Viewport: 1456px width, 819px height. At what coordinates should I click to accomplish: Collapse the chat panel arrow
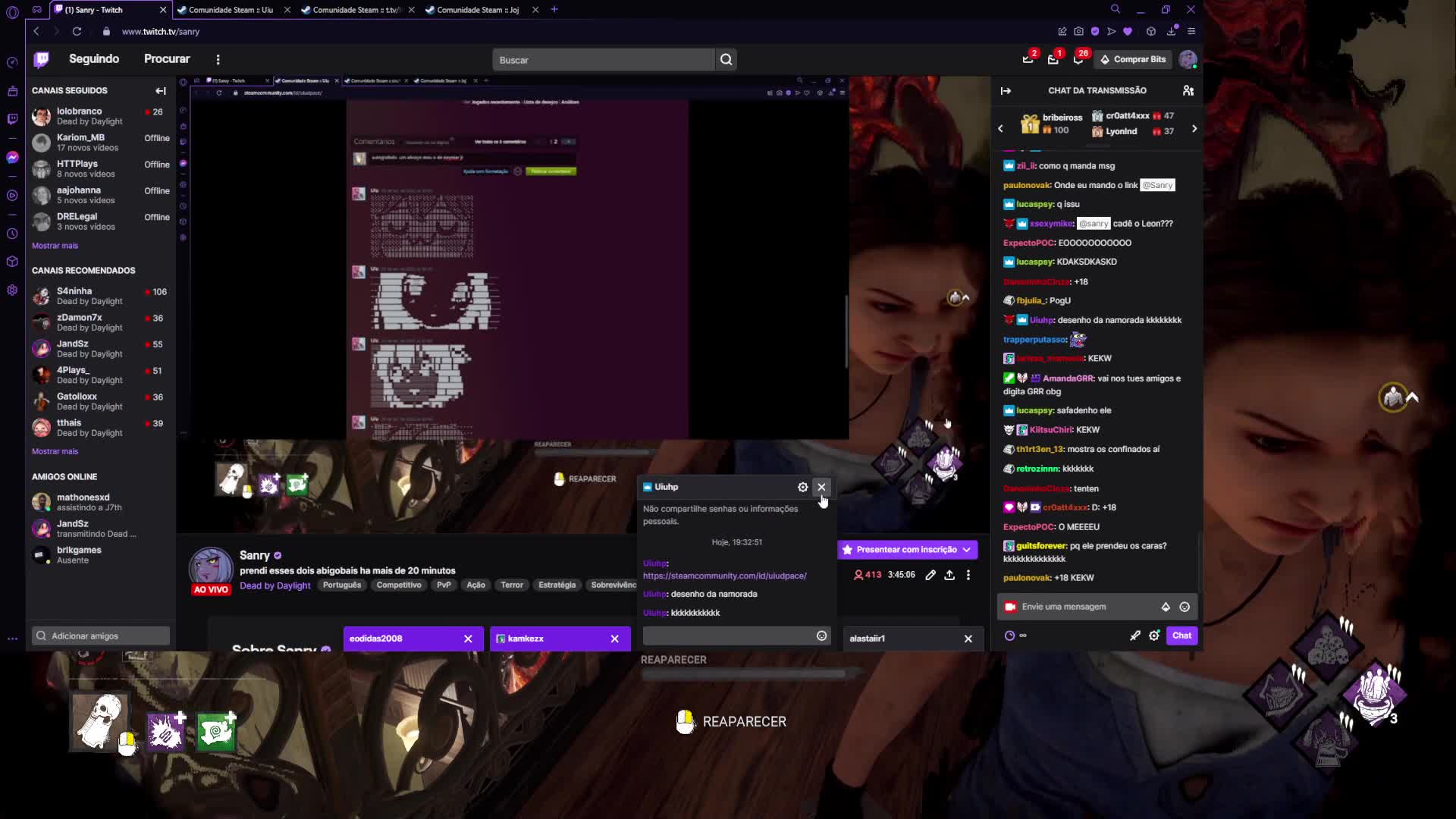[x=1006, y=90]
